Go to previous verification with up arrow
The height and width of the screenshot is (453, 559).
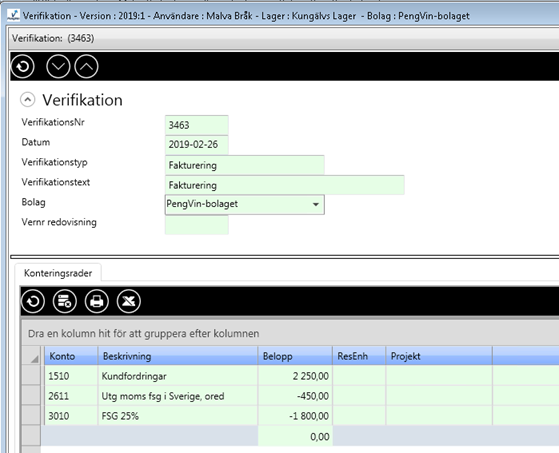point(86,66)
